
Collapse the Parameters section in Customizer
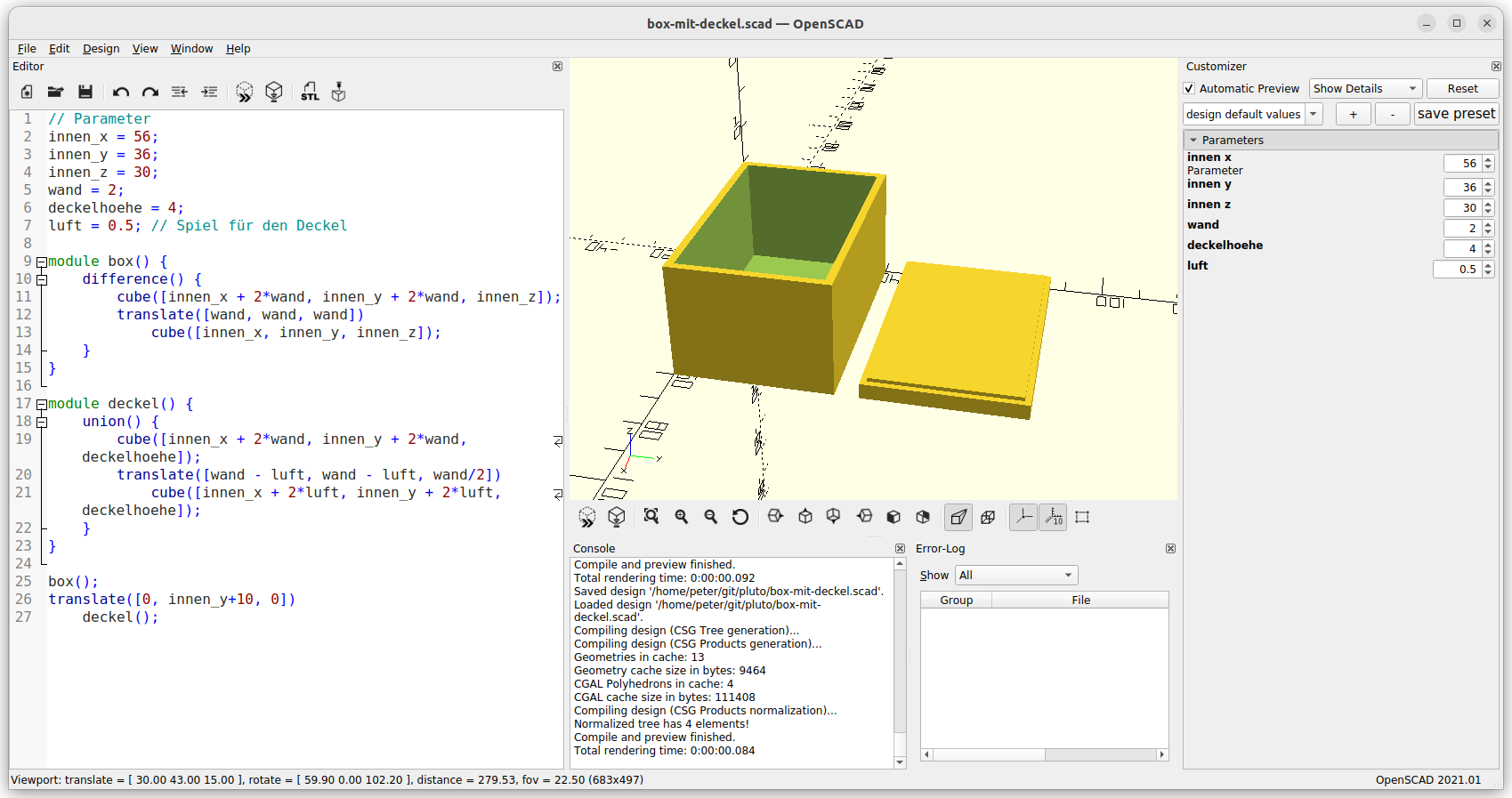1193,141
